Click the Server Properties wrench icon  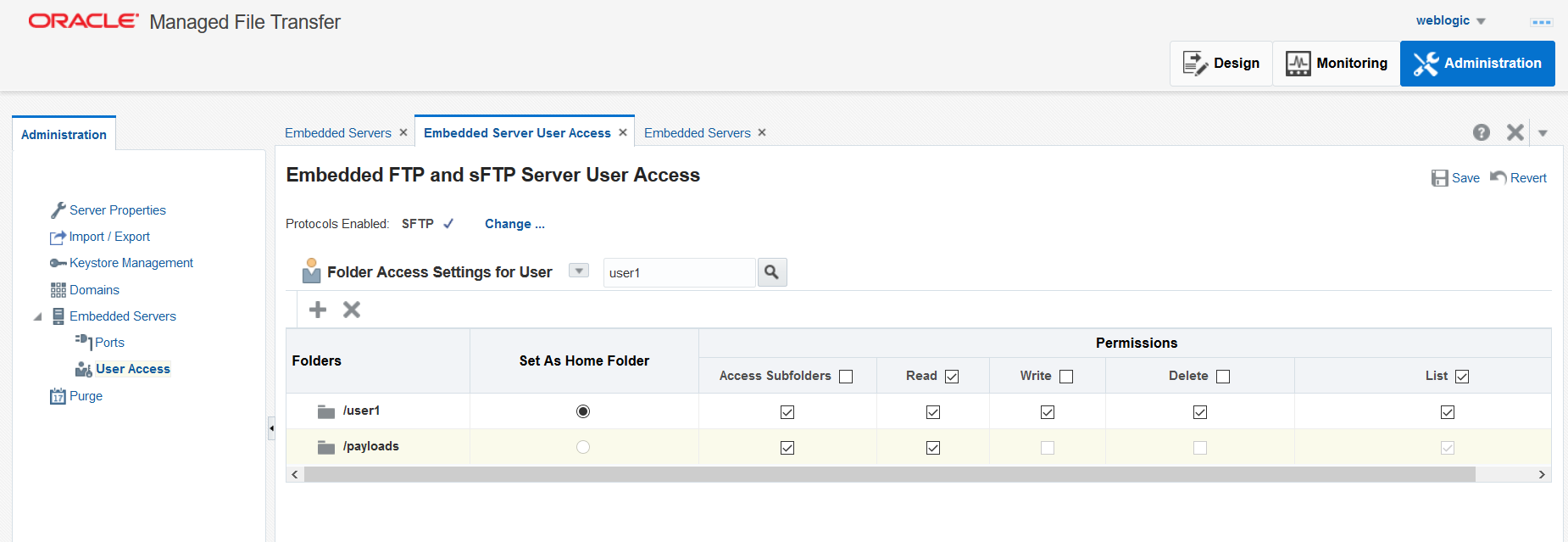[x=58, y=210]
